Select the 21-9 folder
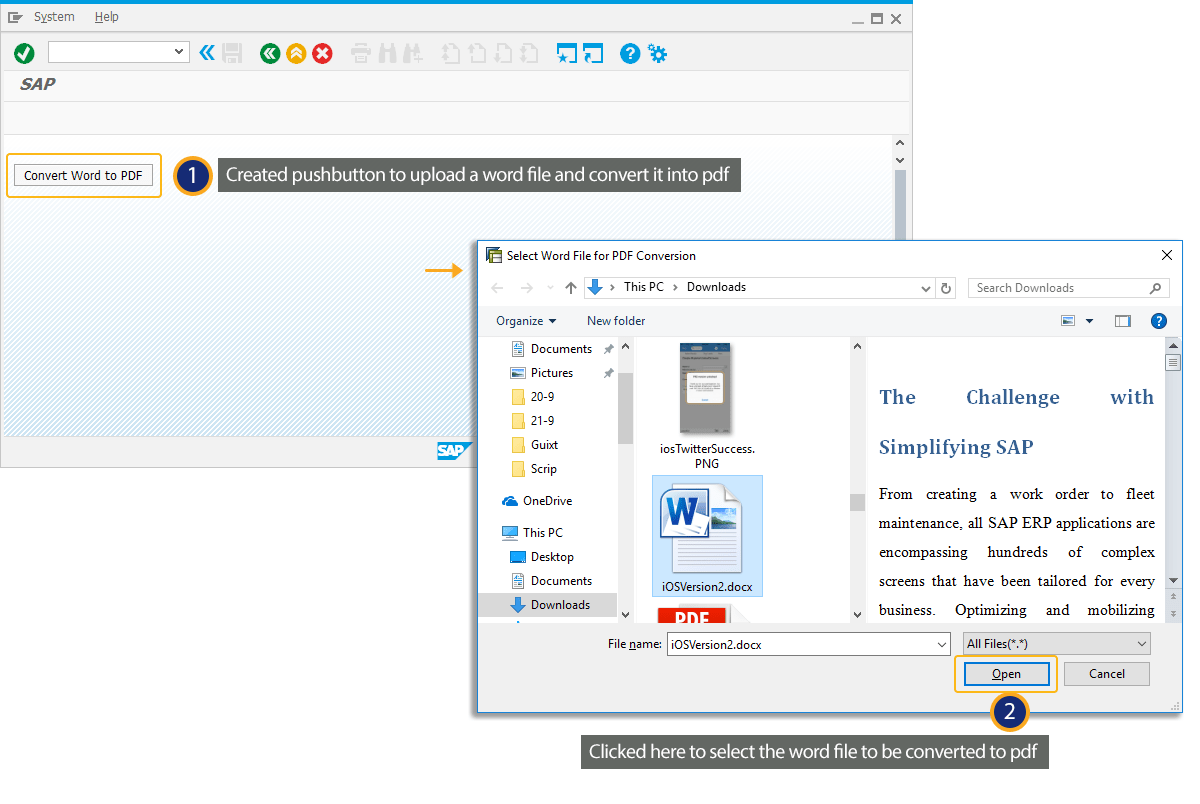Image resolution: width=1200 pixels, height=804 pixels. [x=543, y=421]
